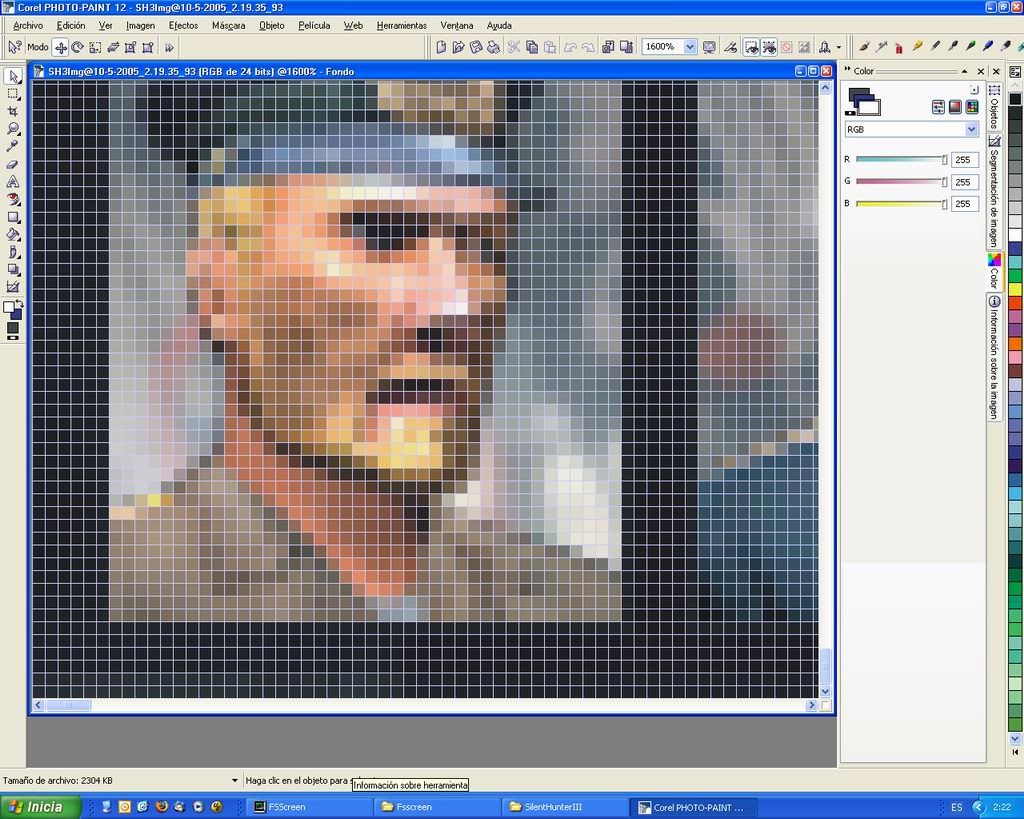Click the Inicia start button
Viewport: 1024px width, 819px height.
[x=40, y=807]
